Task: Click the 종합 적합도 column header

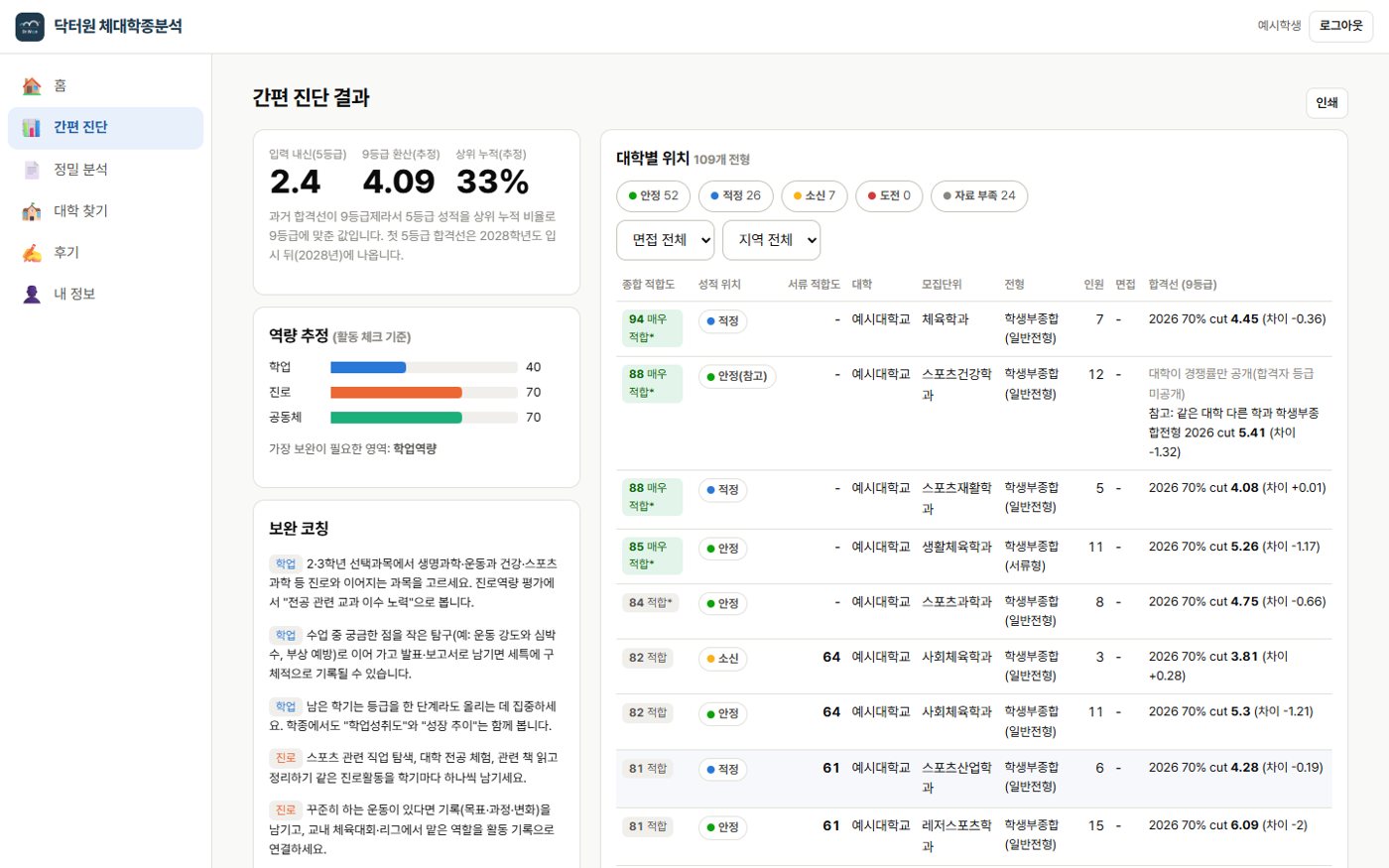Action: [x=648, y=285]
